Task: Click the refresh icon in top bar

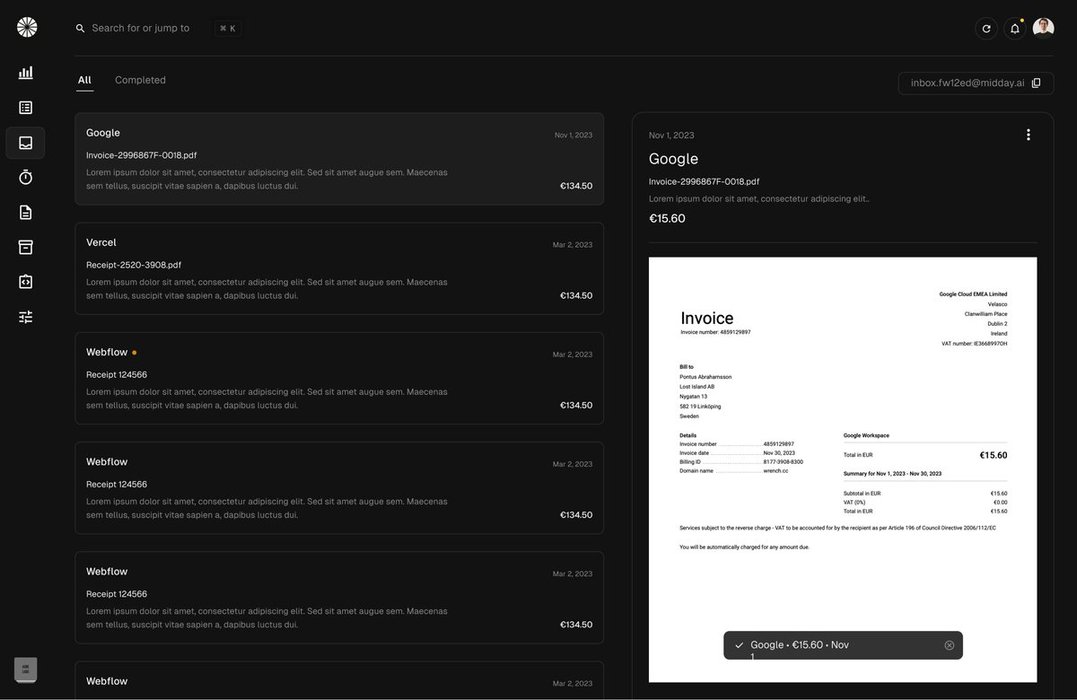Action: click(986, 28)
